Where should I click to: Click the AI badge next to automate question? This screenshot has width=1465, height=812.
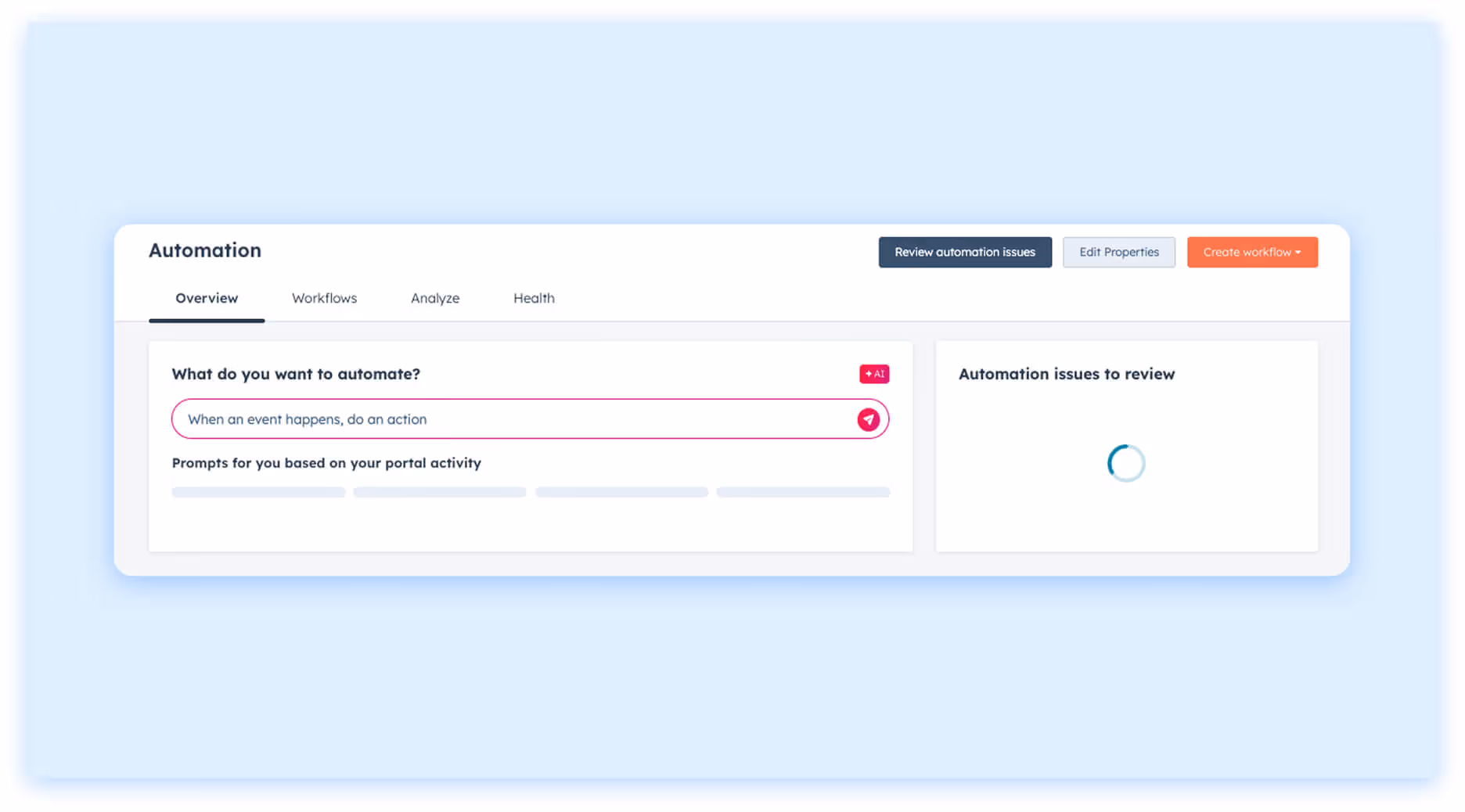(874, 374)
